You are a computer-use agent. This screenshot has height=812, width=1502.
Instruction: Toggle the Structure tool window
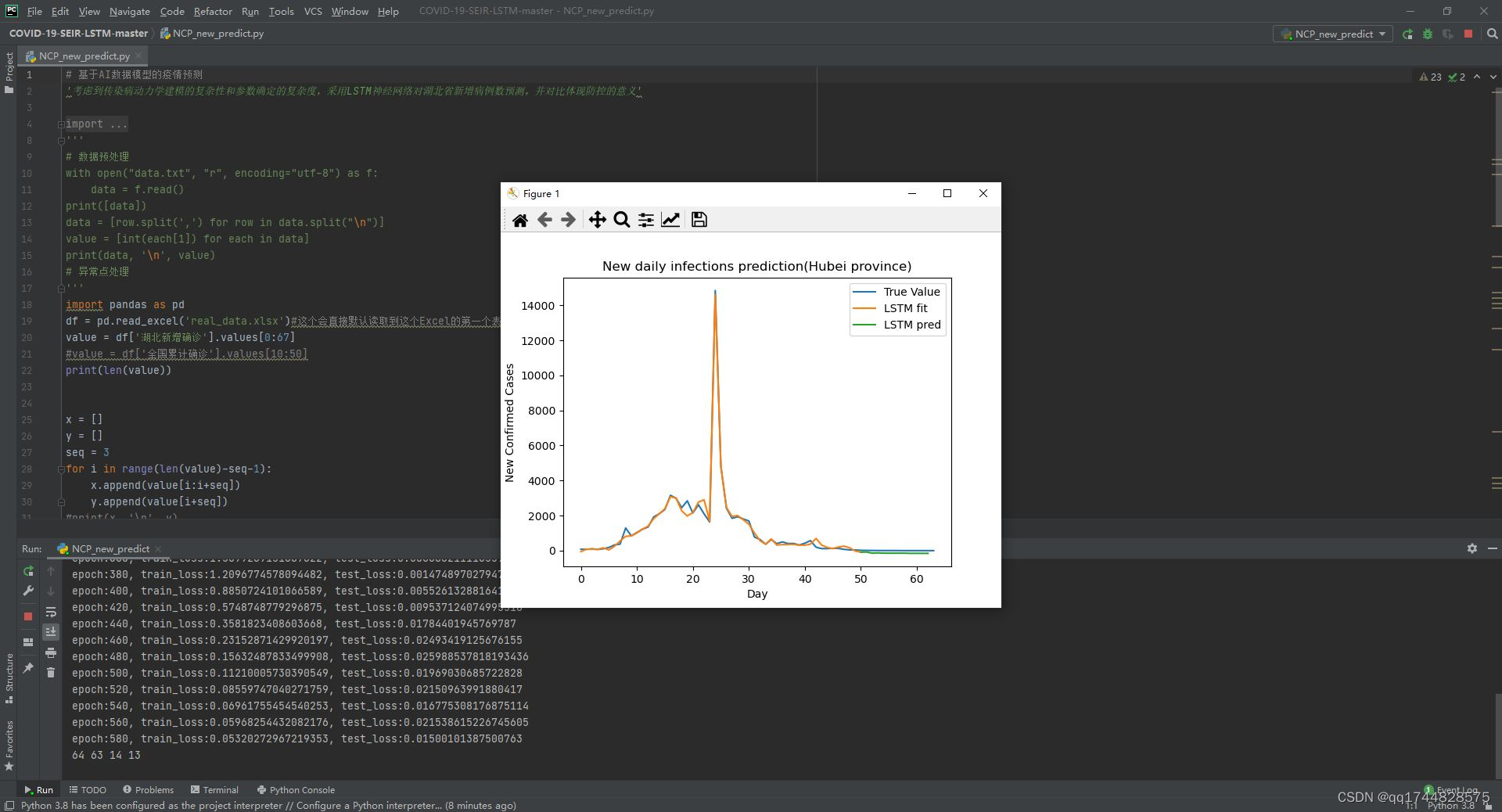9,678
